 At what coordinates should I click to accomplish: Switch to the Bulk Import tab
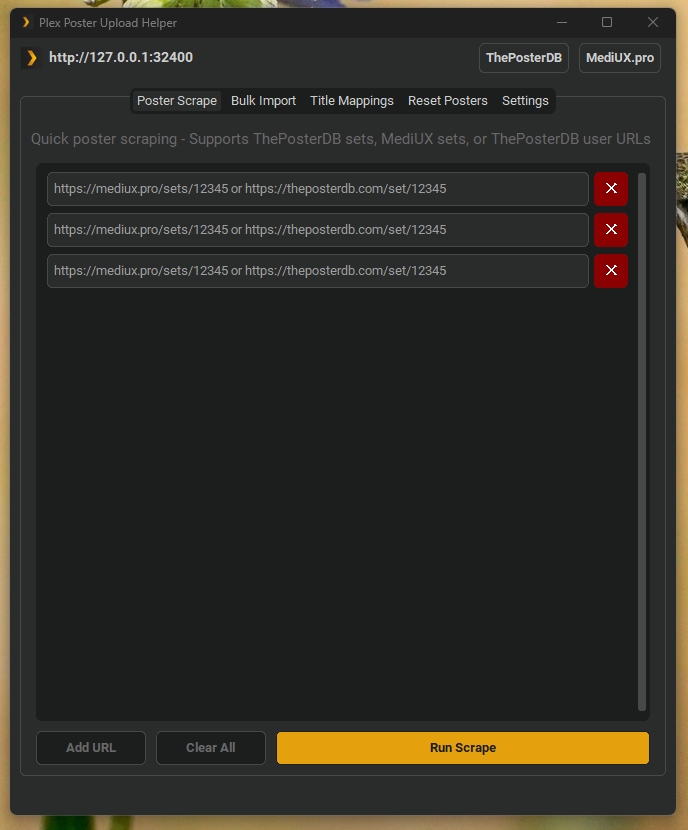pyautogui.click(x=263, y=101)
